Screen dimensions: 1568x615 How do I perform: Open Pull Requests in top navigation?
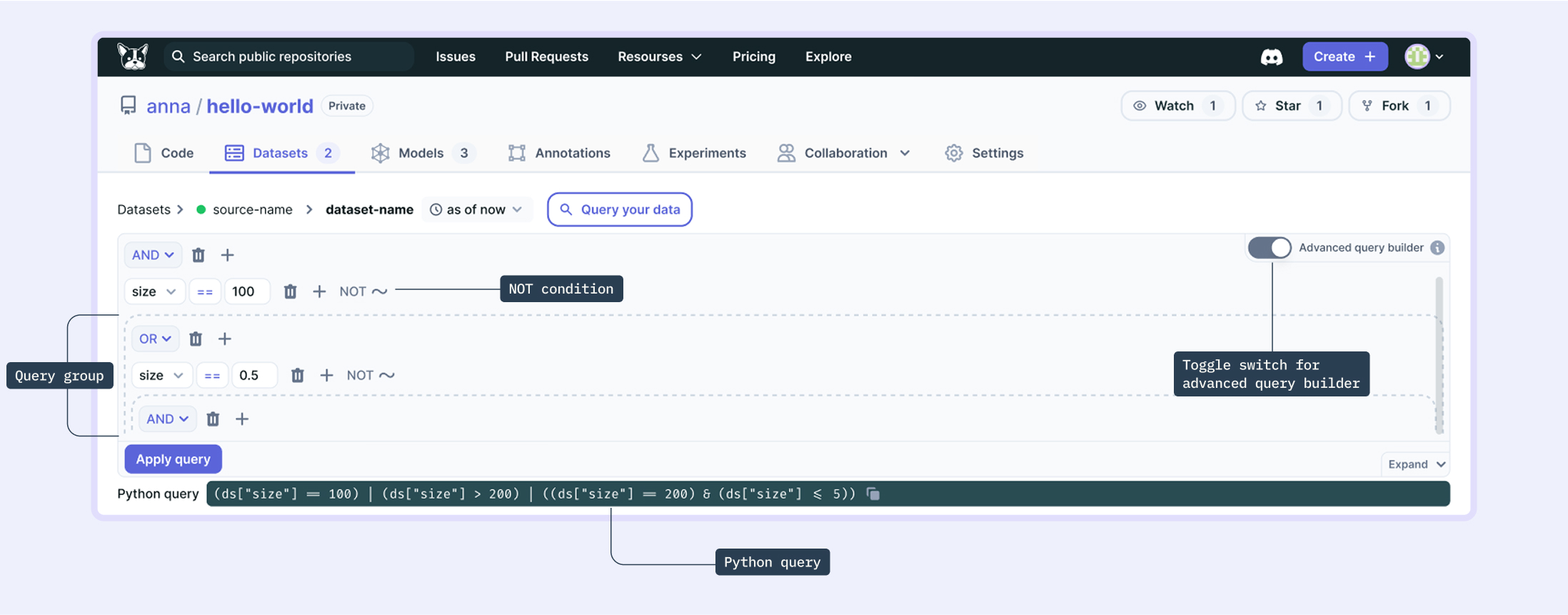[546, 56]
